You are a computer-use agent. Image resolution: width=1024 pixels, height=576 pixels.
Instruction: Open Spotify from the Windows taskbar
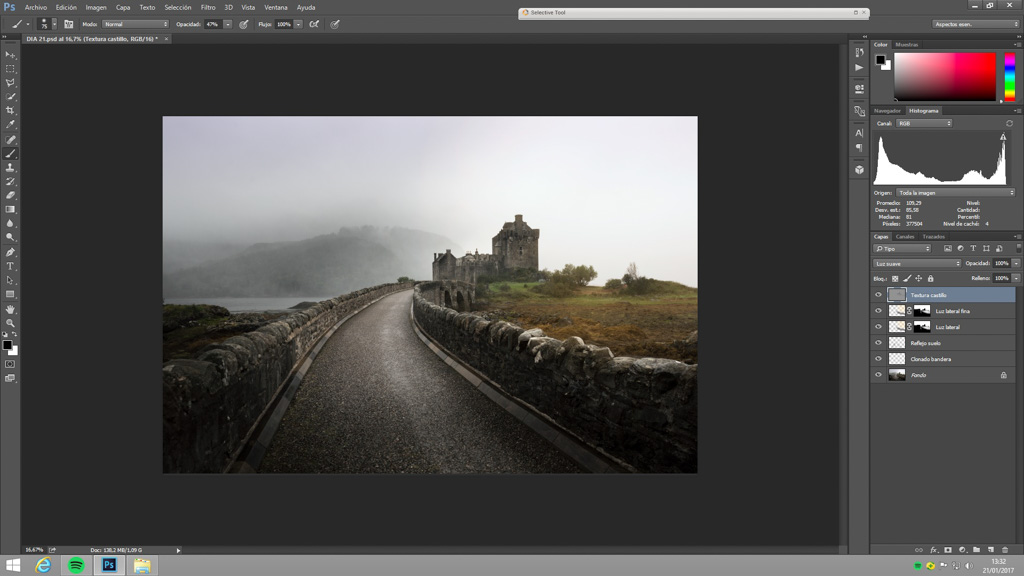coord(76,565)
